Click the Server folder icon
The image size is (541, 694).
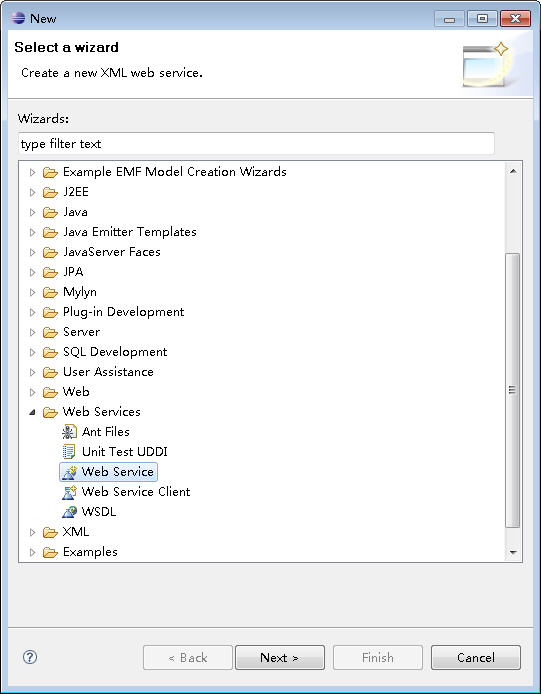[x=50, y=332]
